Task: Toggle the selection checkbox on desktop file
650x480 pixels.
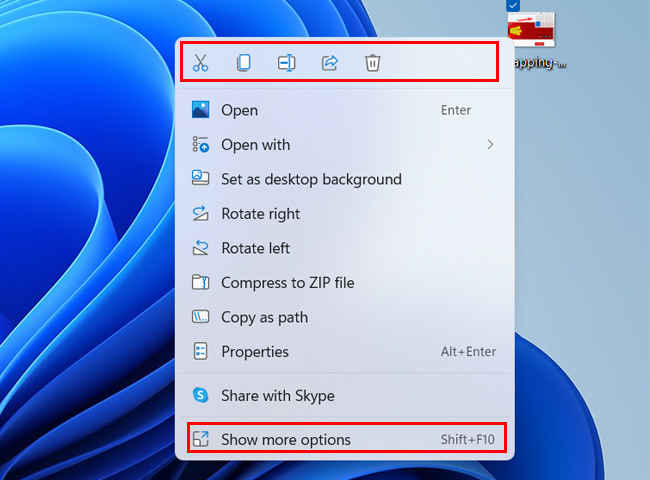Action: pyautogui.click(x=513, y=5)
